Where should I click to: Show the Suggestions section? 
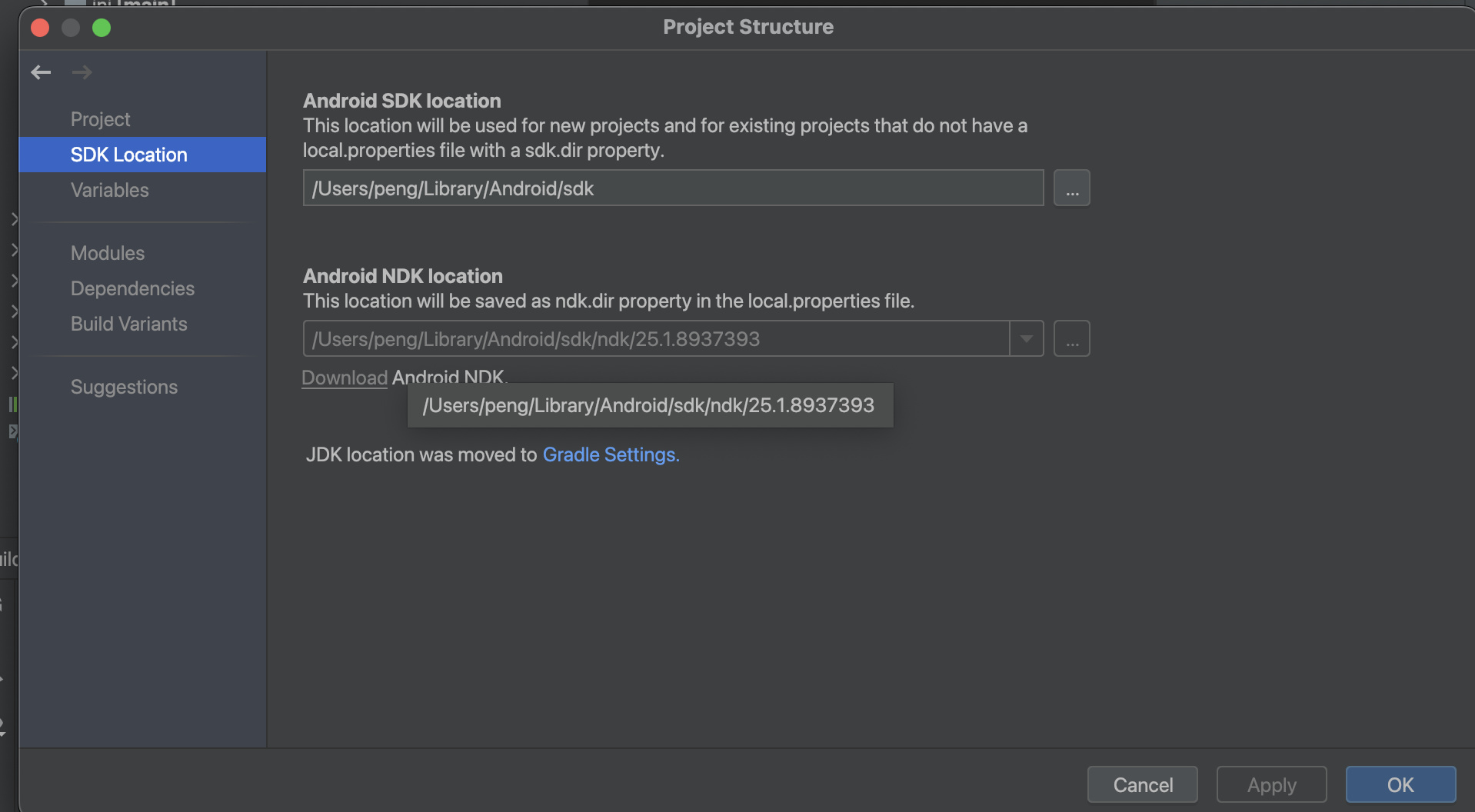click(124, 387)
